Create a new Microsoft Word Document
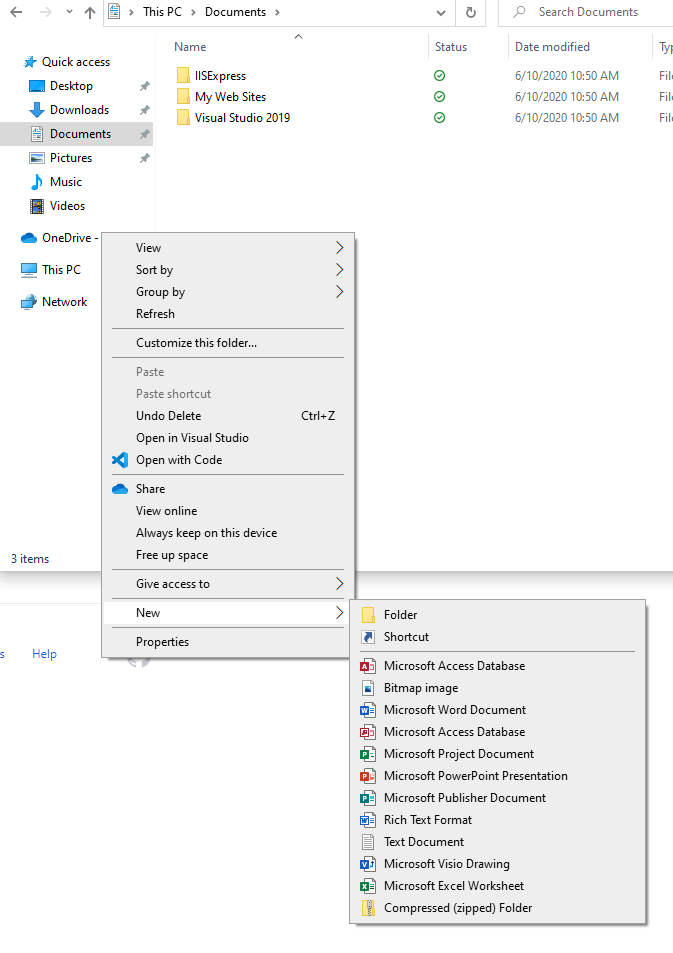This screenshot has height=953, width=673. (x=498, y=710)
